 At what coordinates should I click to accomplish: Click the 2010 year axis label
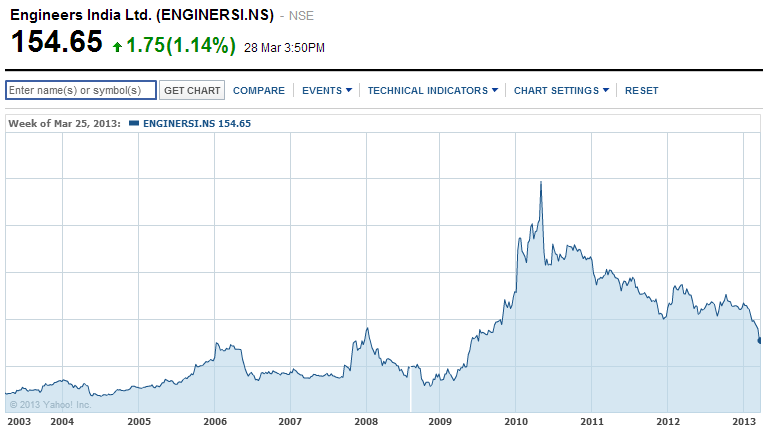[x=516, y=421]
